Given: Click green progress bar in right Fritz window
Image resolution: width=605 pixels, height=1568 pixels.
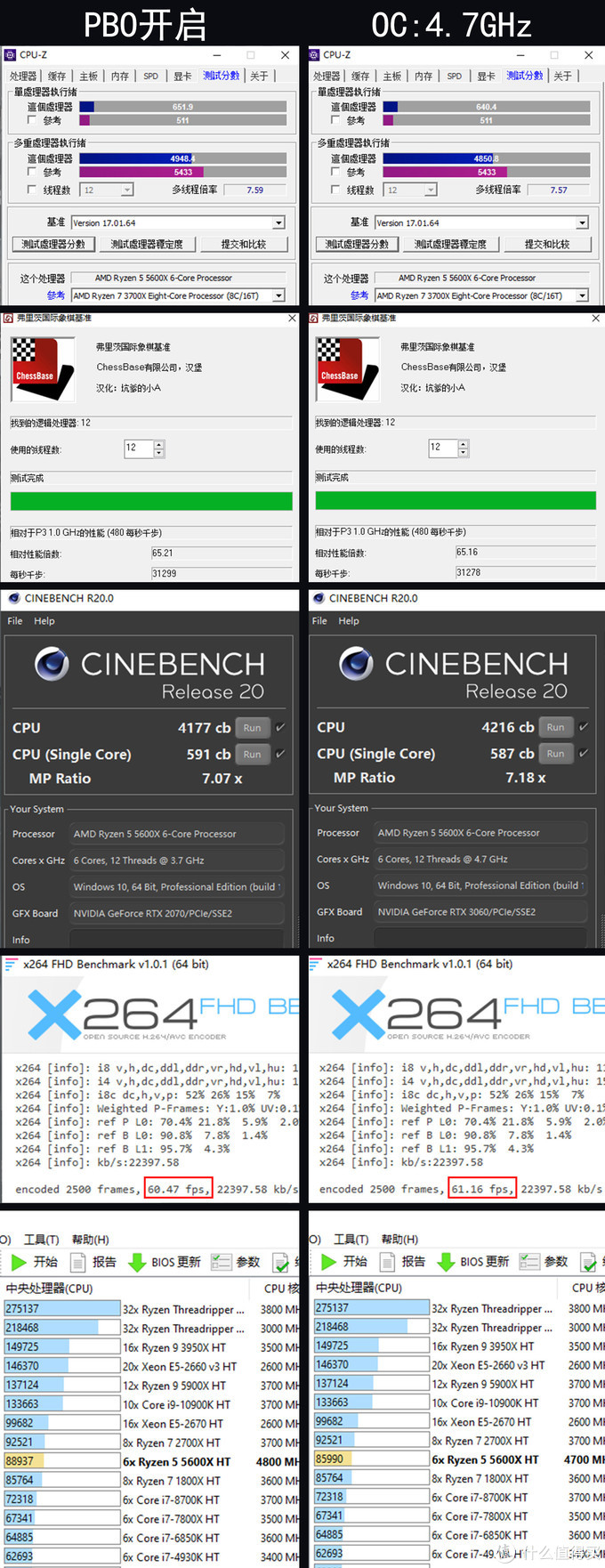Looking at the screenshot, I should click(x=456, y=501).
